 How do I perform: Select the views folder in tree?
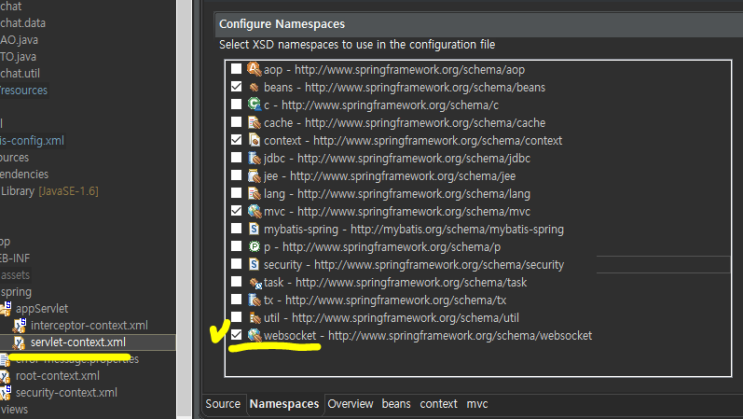(x=14, y=410)
